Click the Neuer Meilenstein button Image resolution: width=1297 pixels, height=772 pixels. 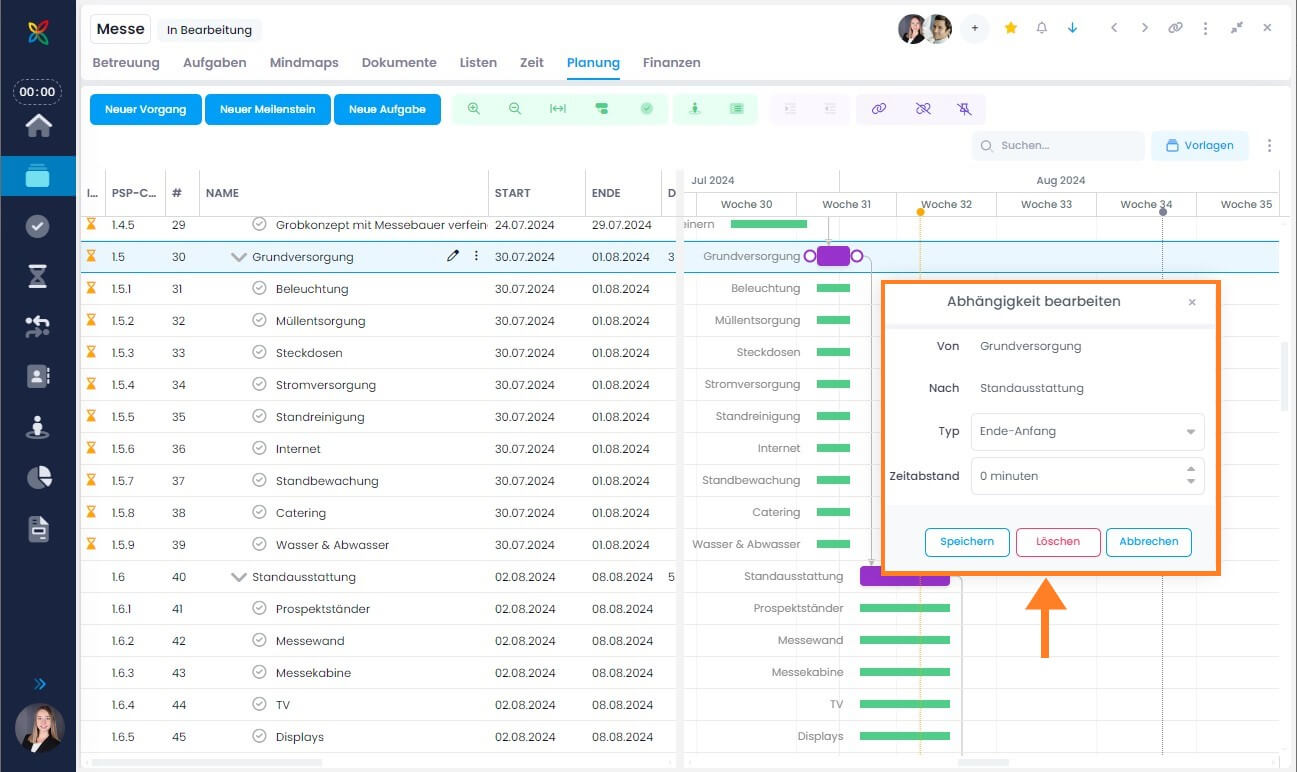coord(267,109)
